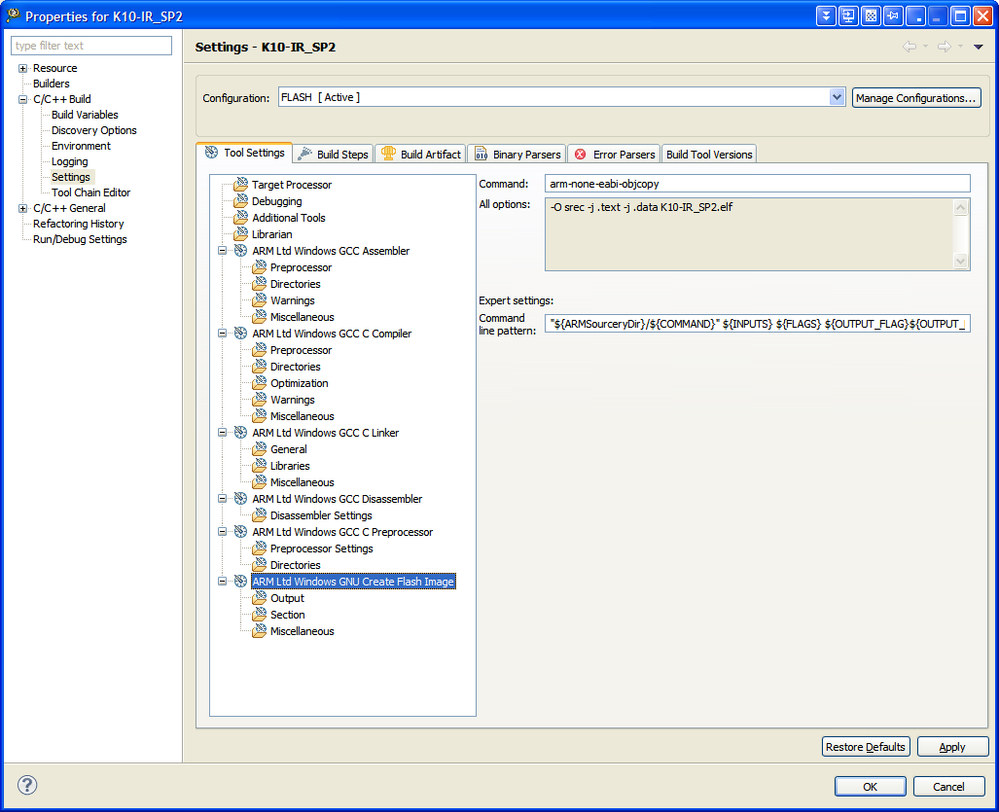Collapse the GCC C Linker node
The height and width of the screenshot is (812, 999).
click(x=222, y=433)
